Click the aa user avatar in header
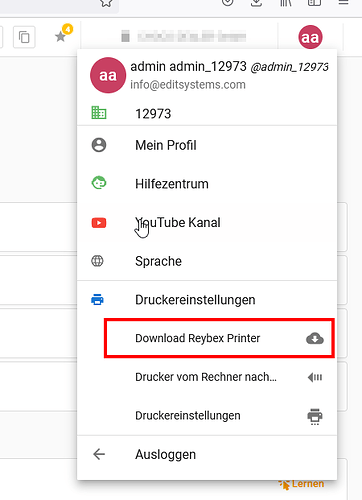The height and width of the screenshot is (500, 362). [x=310, y=37]
